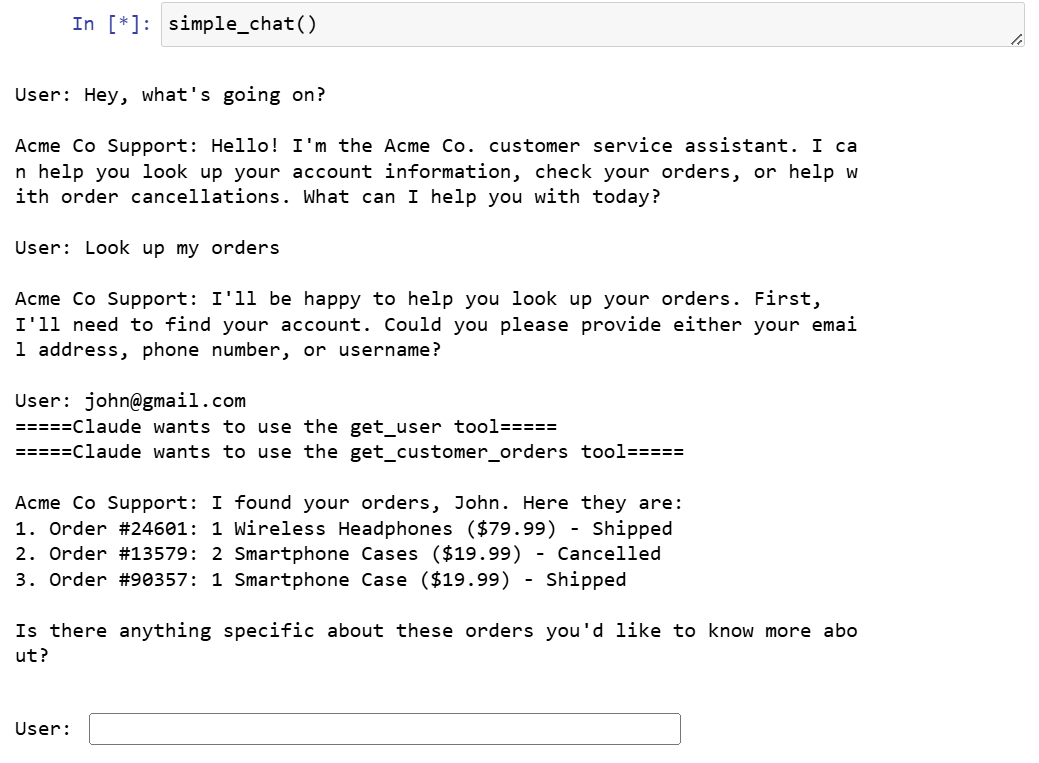Click the "Is there anything specific" question line
The width and height of the screenshot is (1039, 763).
point(436,630)
